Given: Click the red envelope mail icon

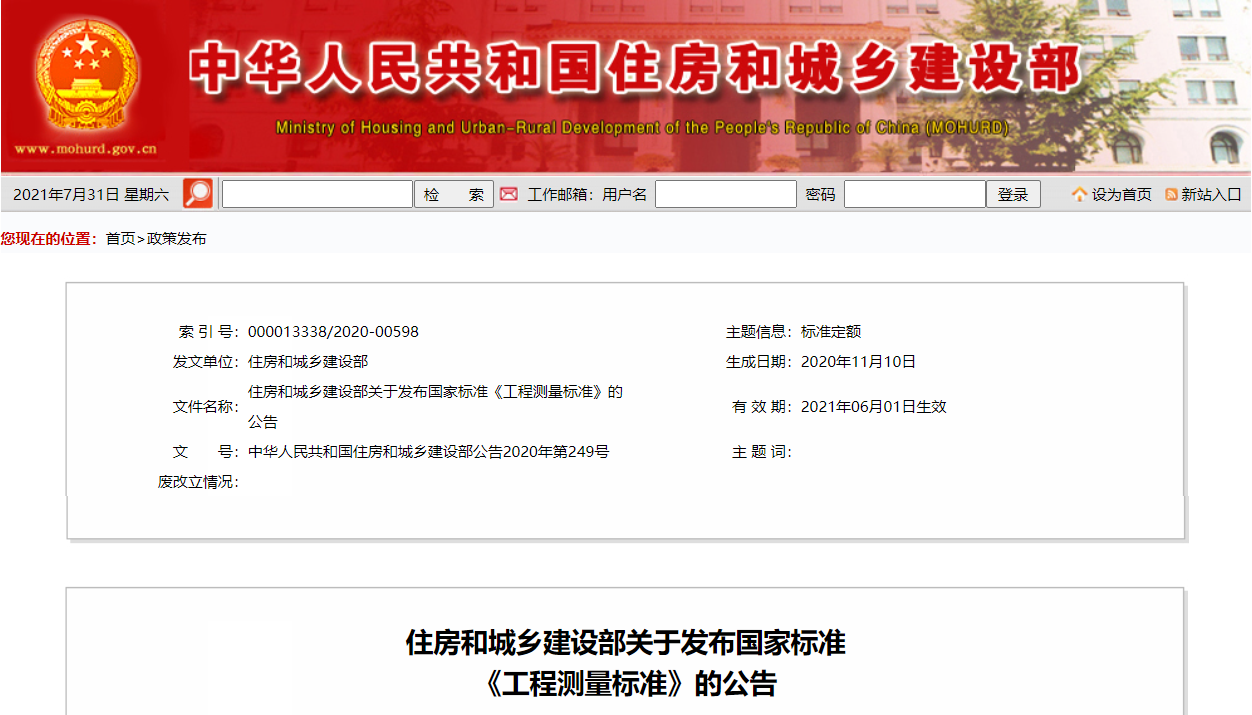Looking at the screenshot, I should tap(509, 194).
